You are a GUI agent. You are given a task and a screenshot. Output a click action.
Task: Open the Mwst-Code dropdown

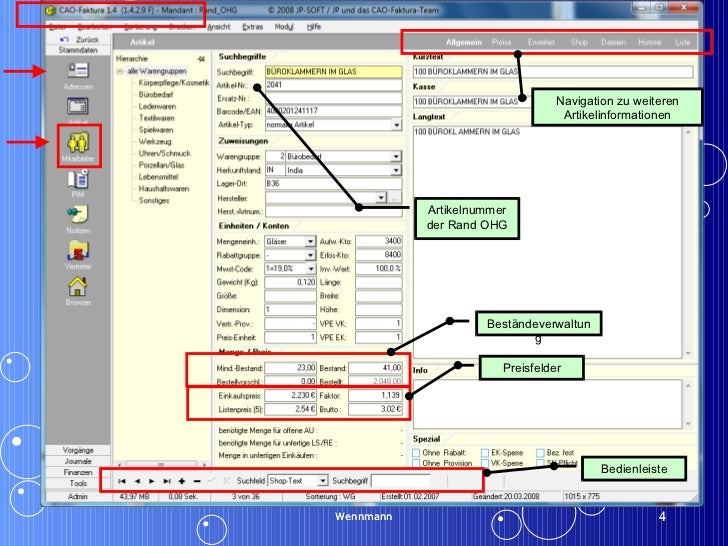point(311,269)
